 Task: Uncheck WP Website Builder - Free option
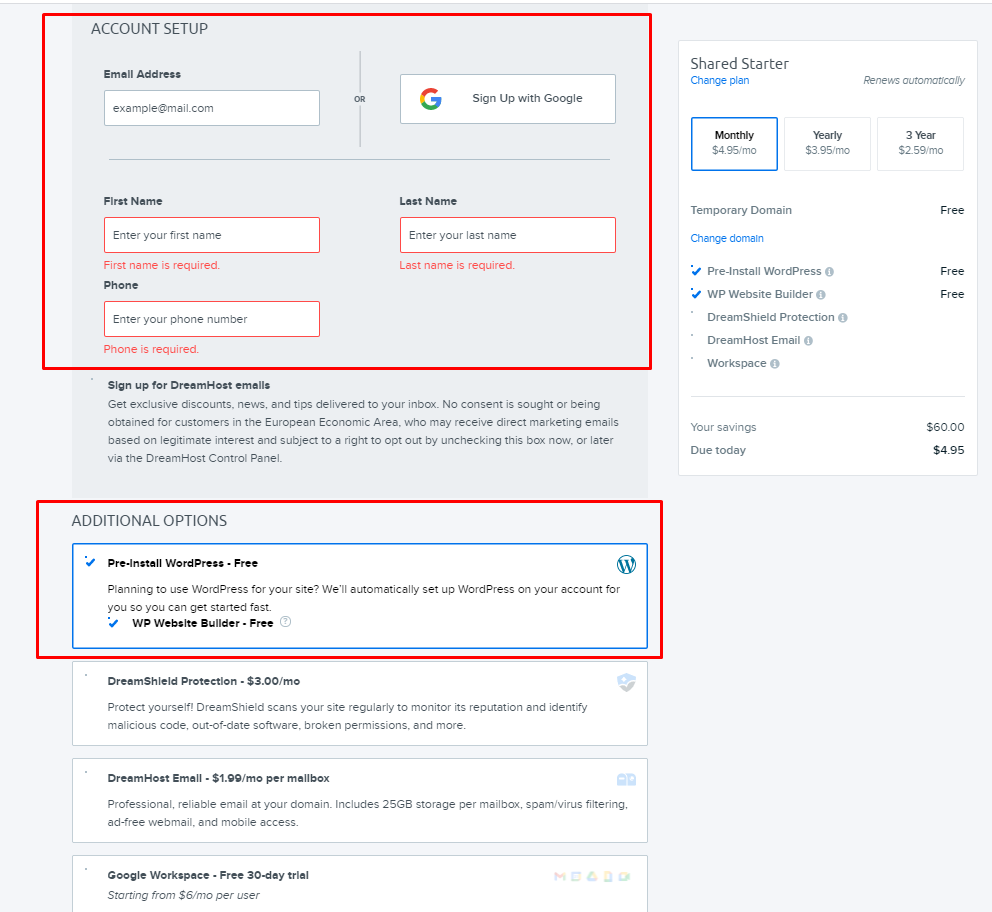click(x=113, y=622)
